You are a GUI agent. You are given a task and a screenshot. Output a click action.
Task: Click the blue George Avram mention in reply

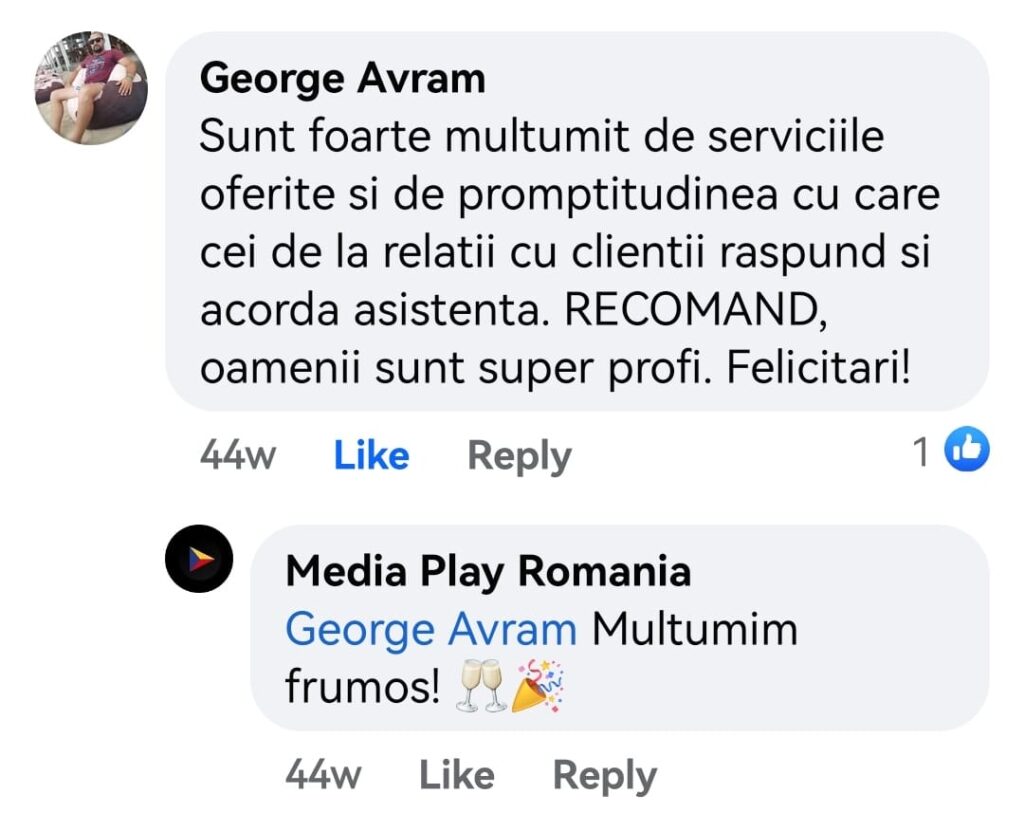click(x=431, y=630)
